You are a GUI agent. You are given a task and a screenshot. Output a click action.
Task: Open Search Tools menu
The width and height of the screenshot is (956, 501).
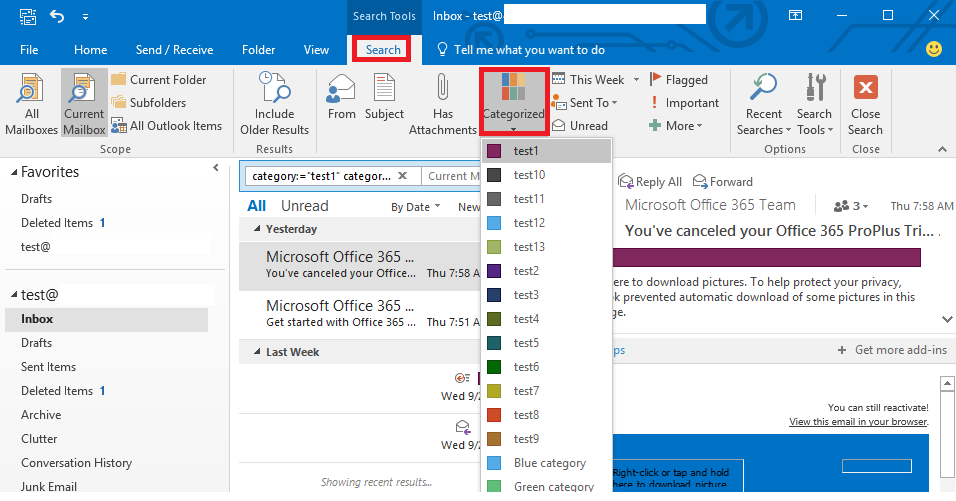coord(815,102)
